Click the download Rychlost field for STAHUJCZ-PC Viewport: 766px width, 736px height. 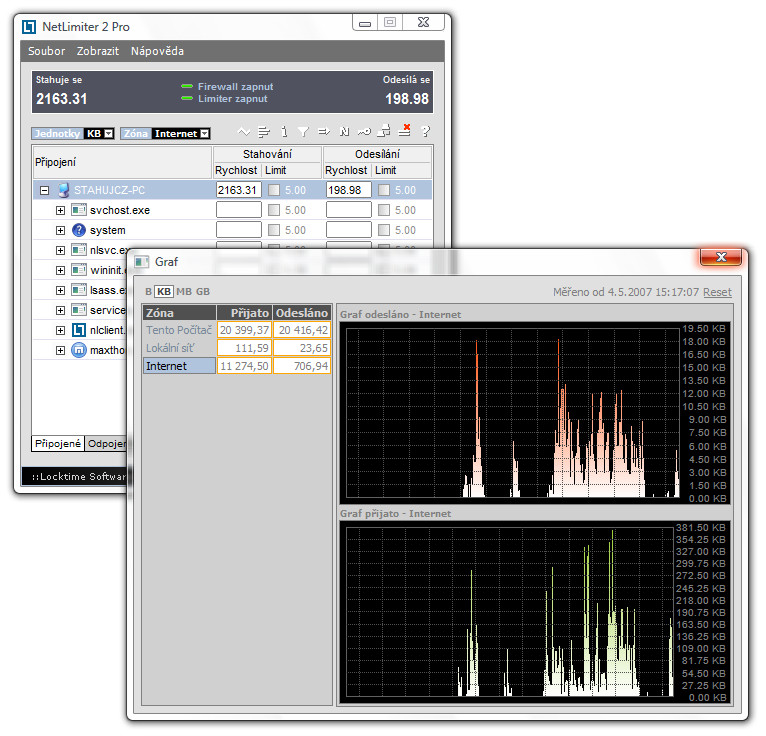coord(238,190)
